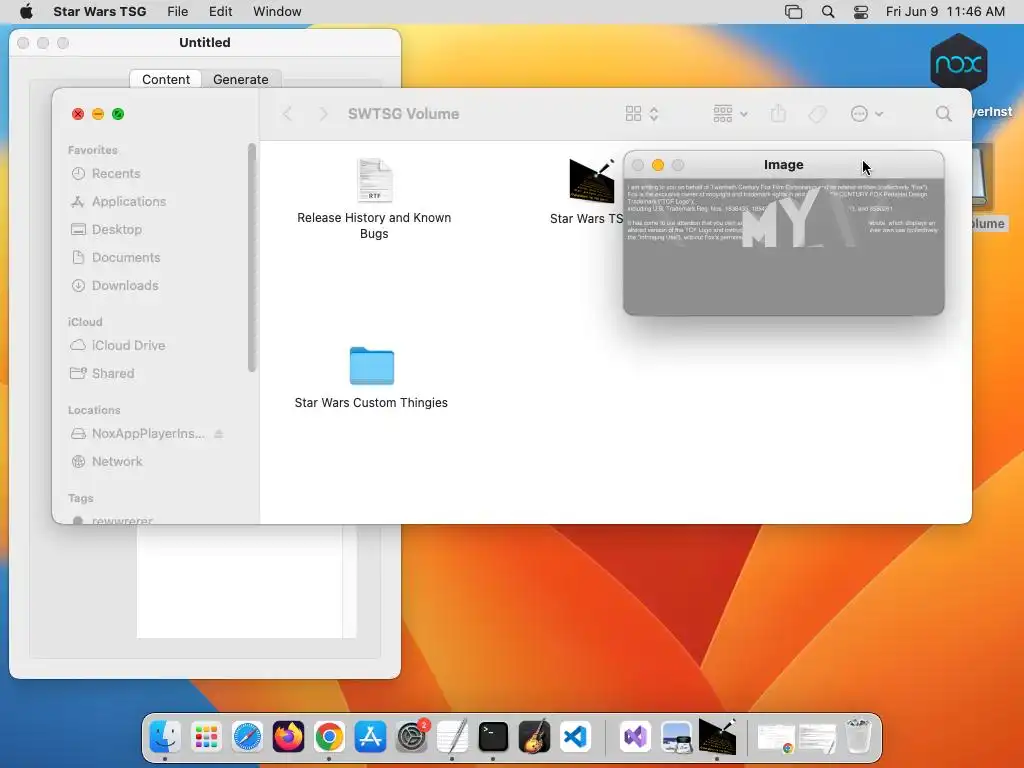This screenshot has width=1024, height=768.
Task: Click the Tags section header in sidebar
Action: pos(80,498)
